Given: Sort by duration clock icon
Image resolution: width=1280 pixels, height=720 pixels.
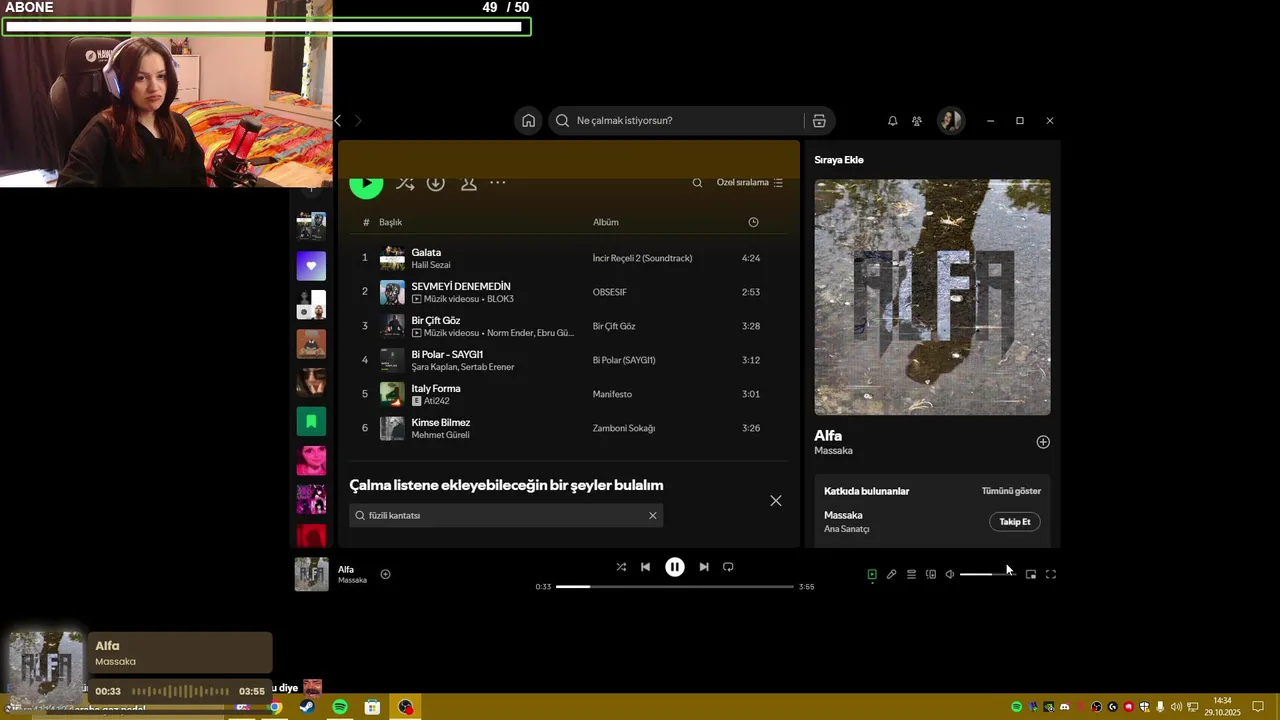Looking at the screenshot, I should tap(753, 222).
